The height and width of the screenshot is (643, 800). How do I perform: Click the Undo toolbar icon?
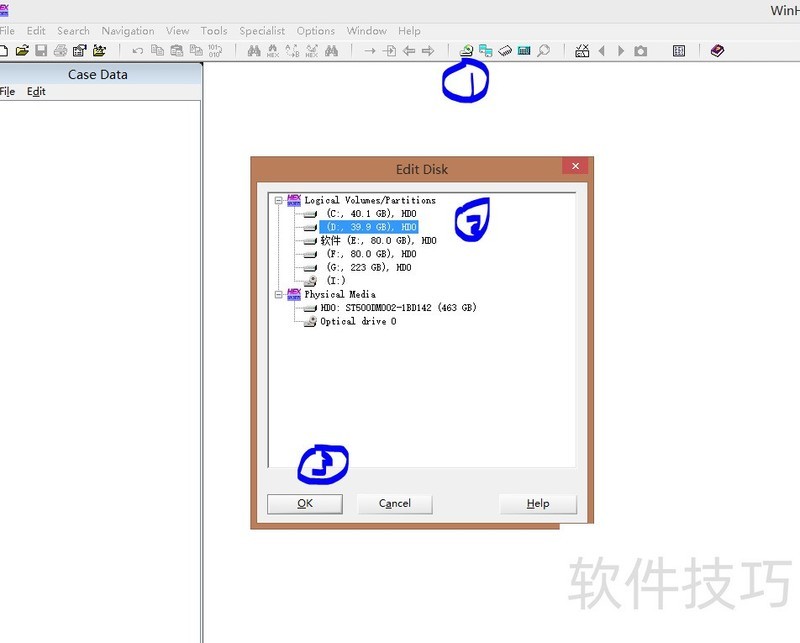[137, 49]
